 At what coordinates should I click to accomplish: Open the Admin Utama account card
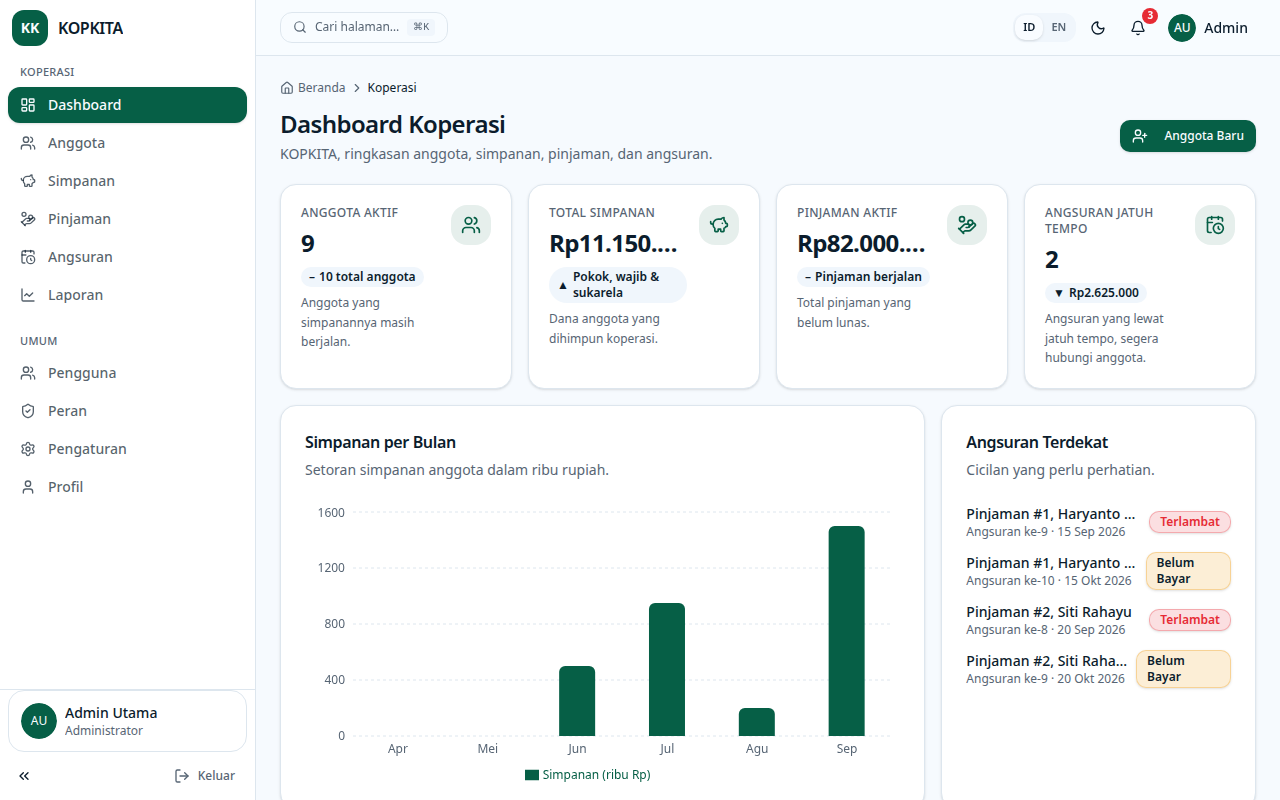[x=127, y=721]
